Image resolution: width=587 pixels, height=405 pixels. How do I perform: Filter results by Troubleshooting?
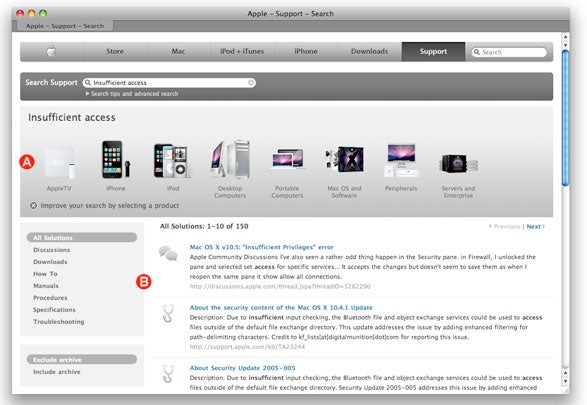pyautogui.click(x=58, y=322)
